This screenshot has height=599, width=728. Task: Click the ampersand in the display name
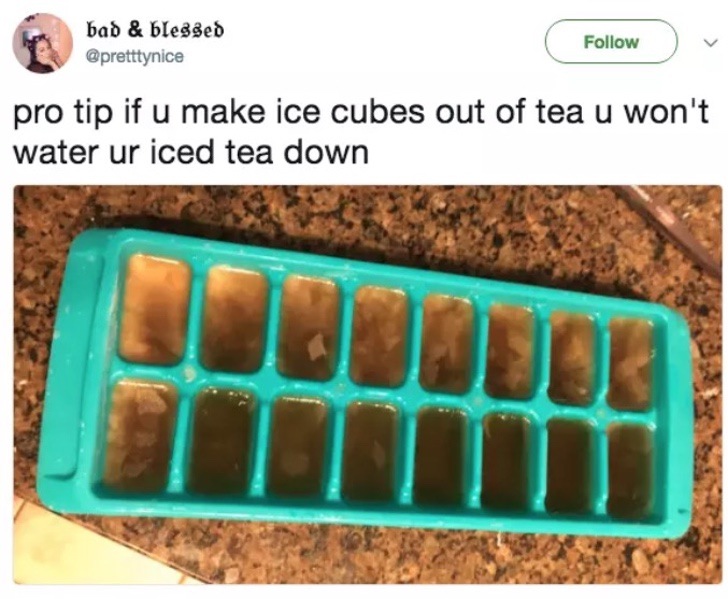pos(136,30)
